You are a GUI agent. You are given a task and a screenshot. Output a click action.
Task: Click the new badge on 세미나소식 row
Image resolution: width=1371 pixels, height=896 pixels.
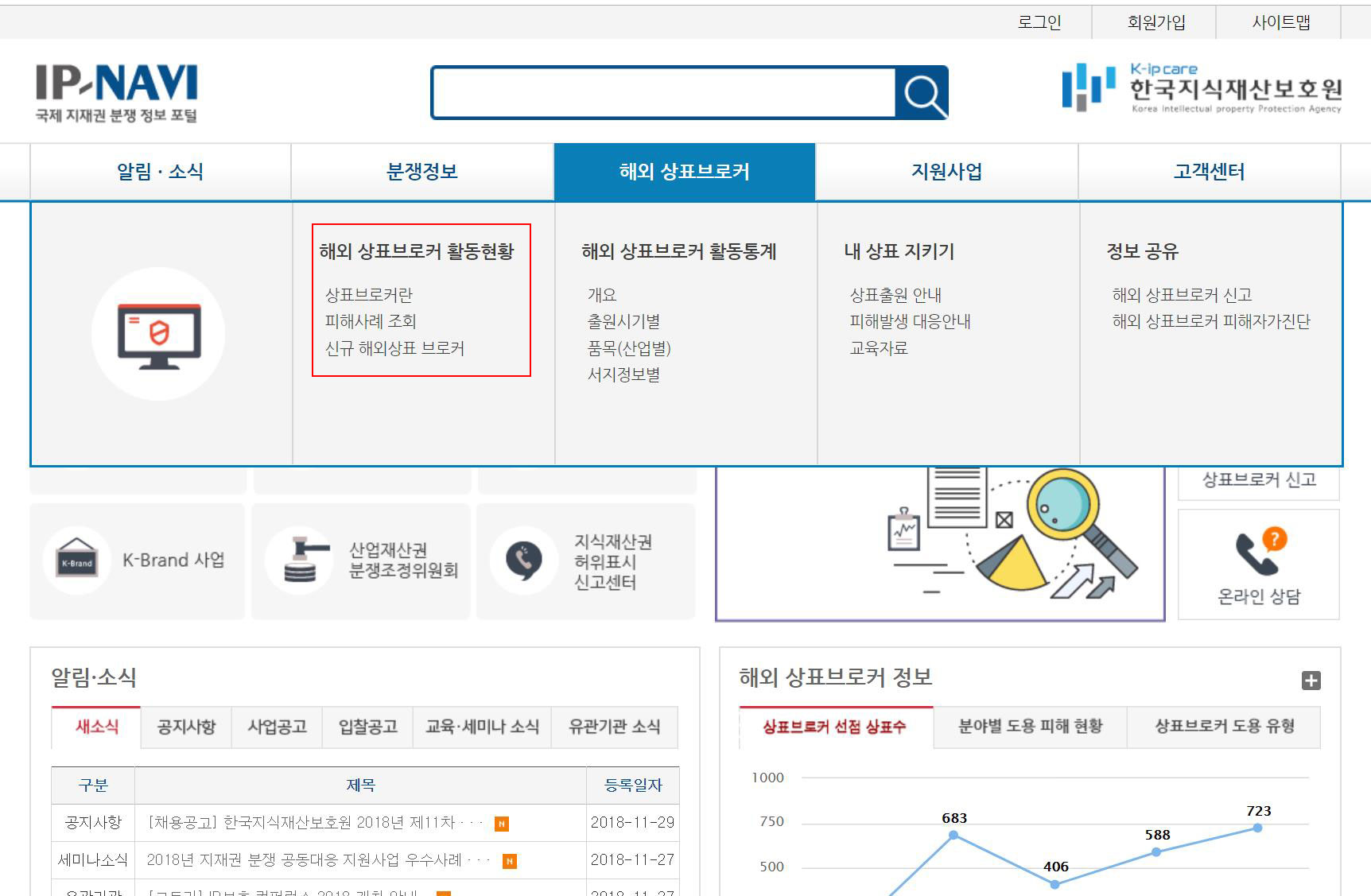510,861
